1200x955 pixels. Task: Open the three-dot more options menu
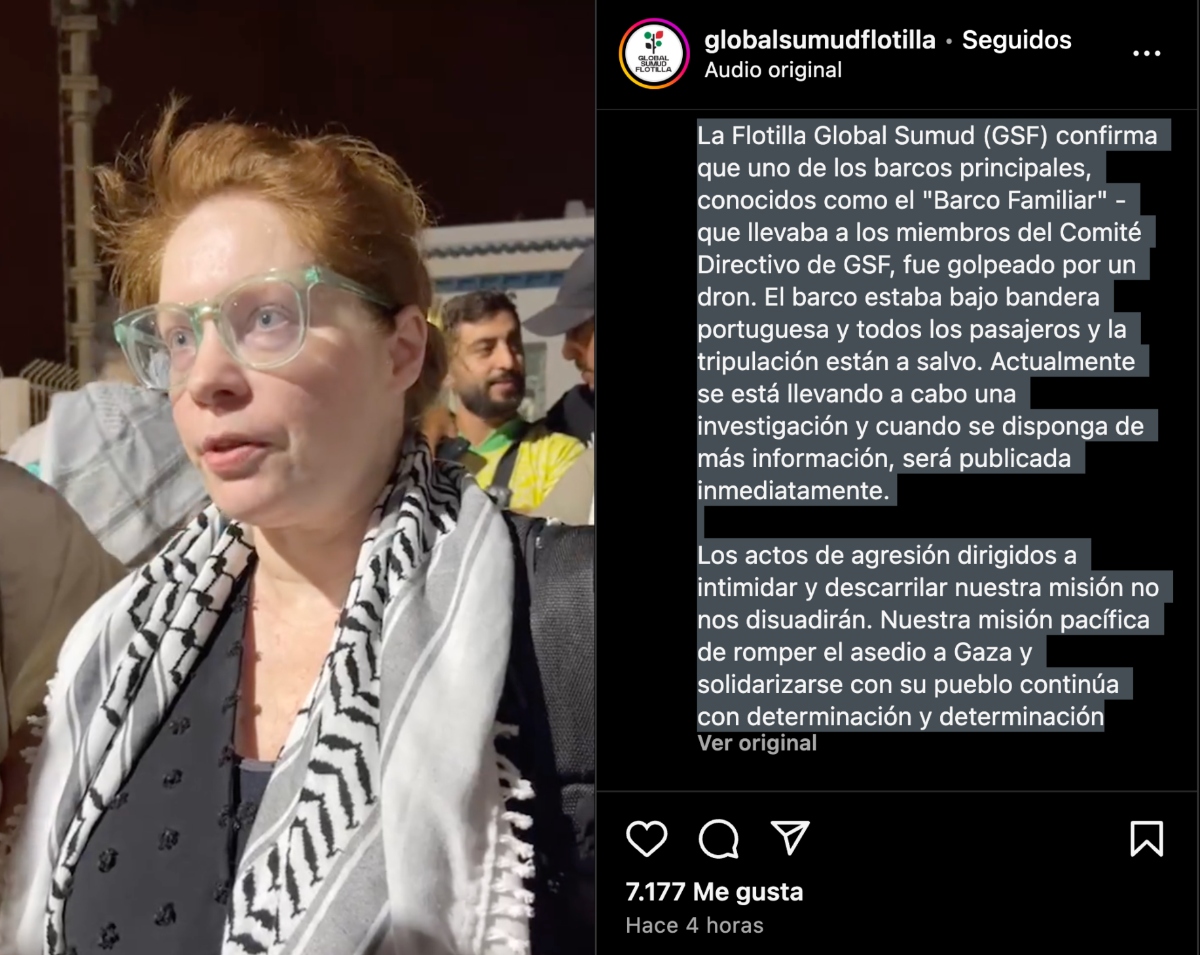tap(1146, 53)
